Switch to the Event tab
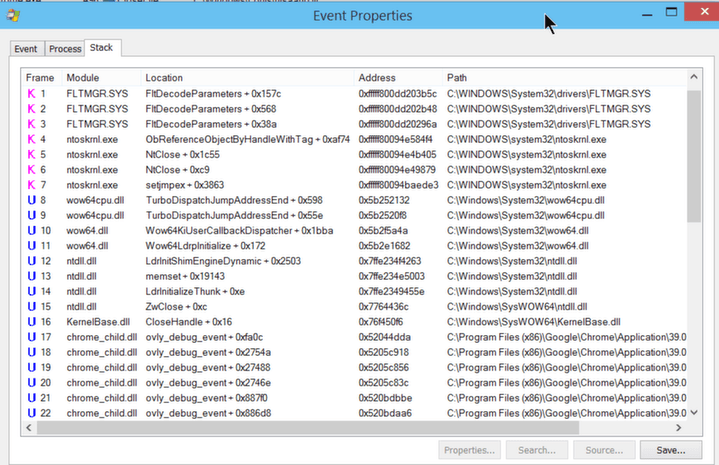The height and width of the screenshot is (465, 719). 26,49
